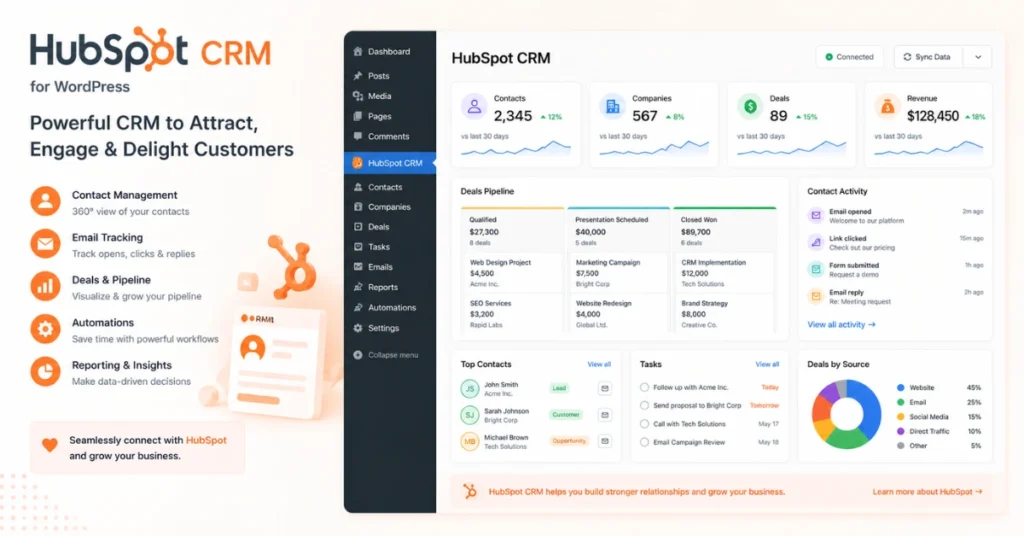Click the Connected status button
This screenshot has height=536, width=1024.
tap(849, 57)
